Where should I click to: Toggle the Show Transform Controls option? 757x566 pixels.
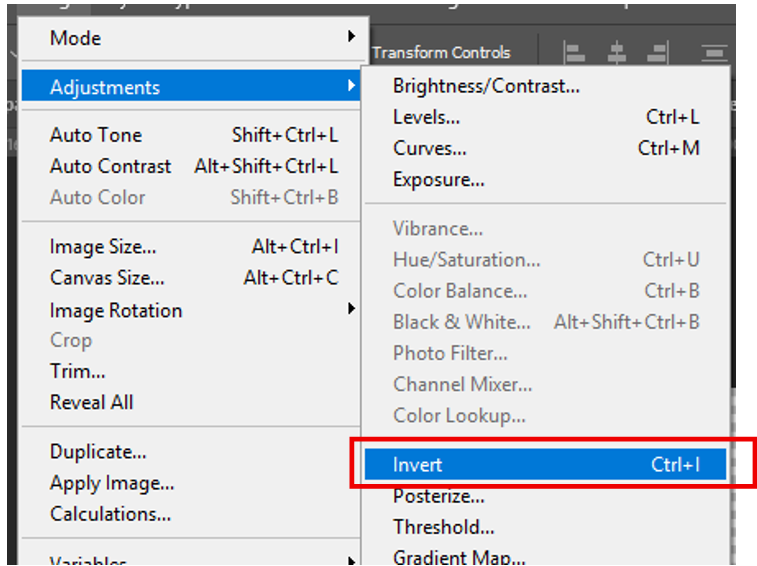pyautogui.click(x=441, y=53)
